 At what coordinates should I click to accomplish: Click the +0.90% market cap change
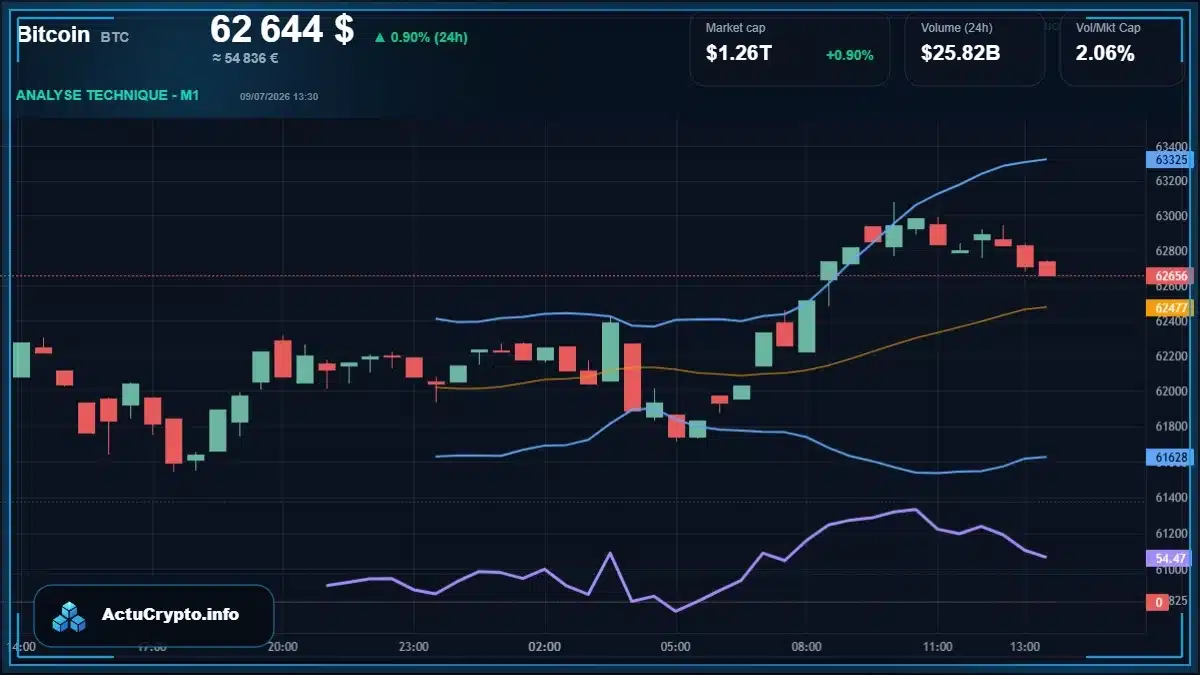coord(849,55)
